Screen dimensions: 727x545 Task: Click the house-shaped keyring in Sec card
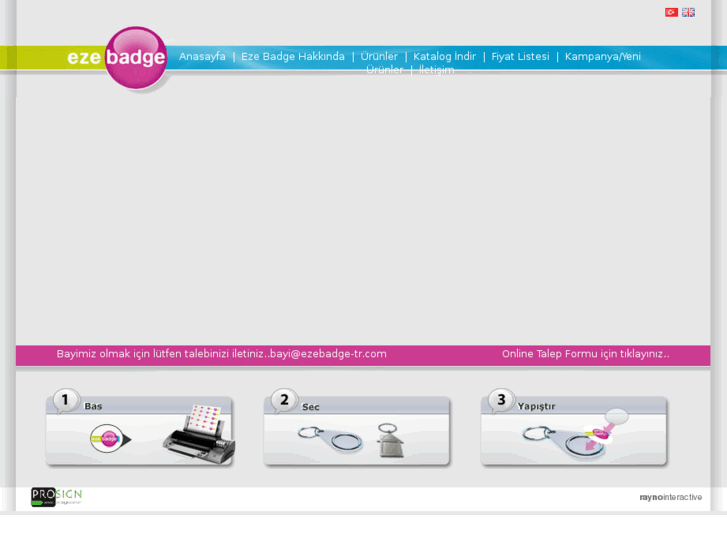389,440
